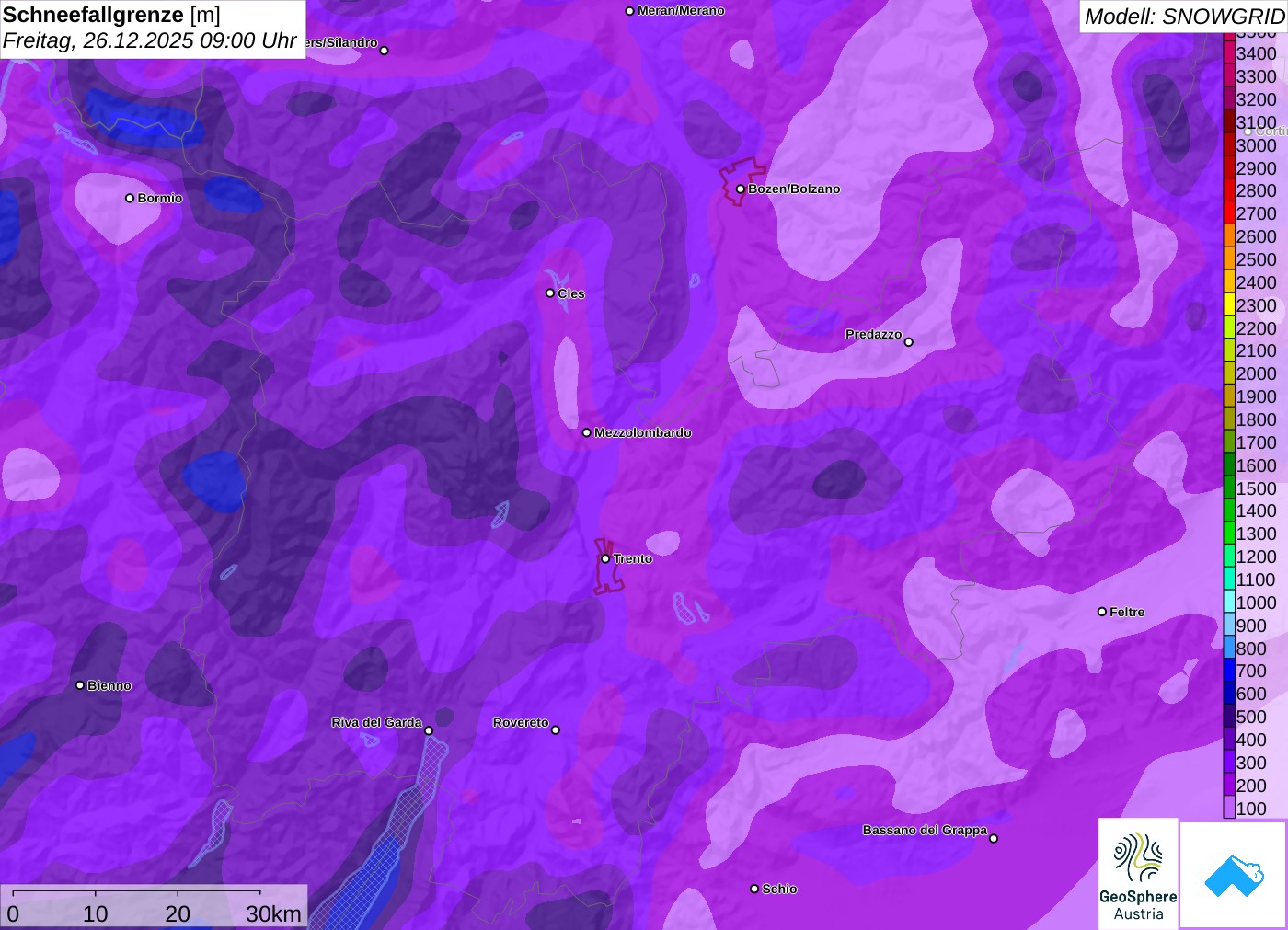Click the Schio location marker

click(x=754, y=889)
